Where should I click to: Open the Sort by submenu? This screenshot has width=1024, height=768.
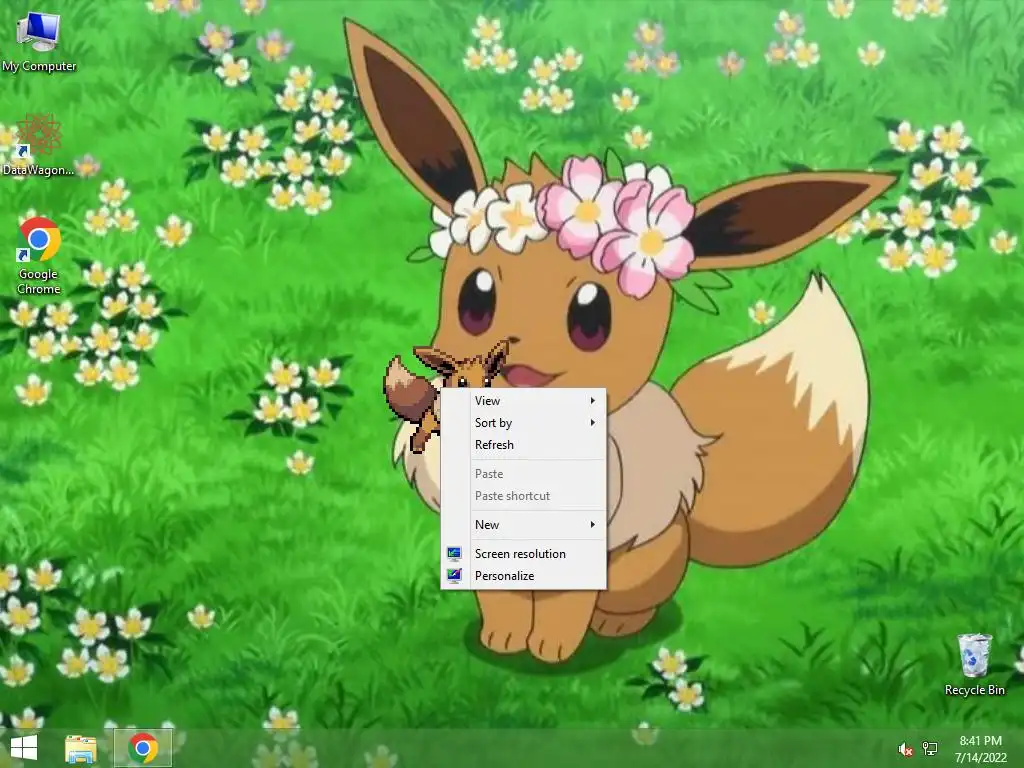click(524, 423)
